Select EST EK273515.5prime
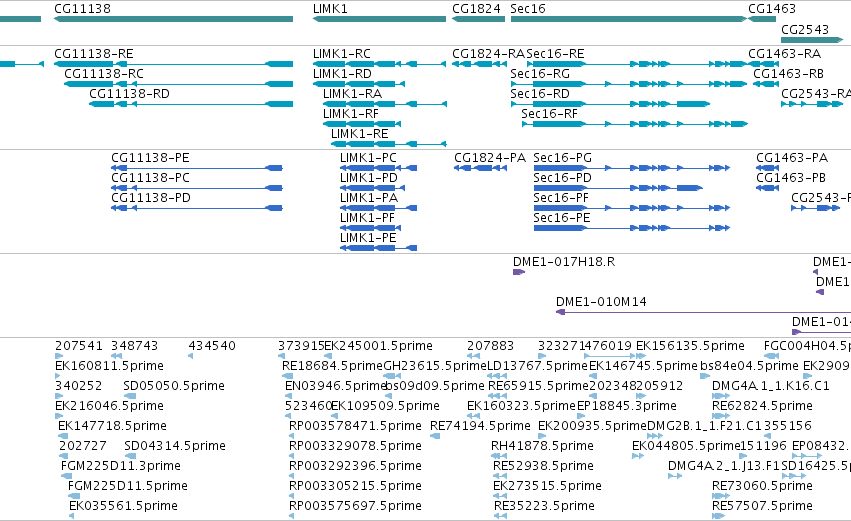 (x=547, y=486)
